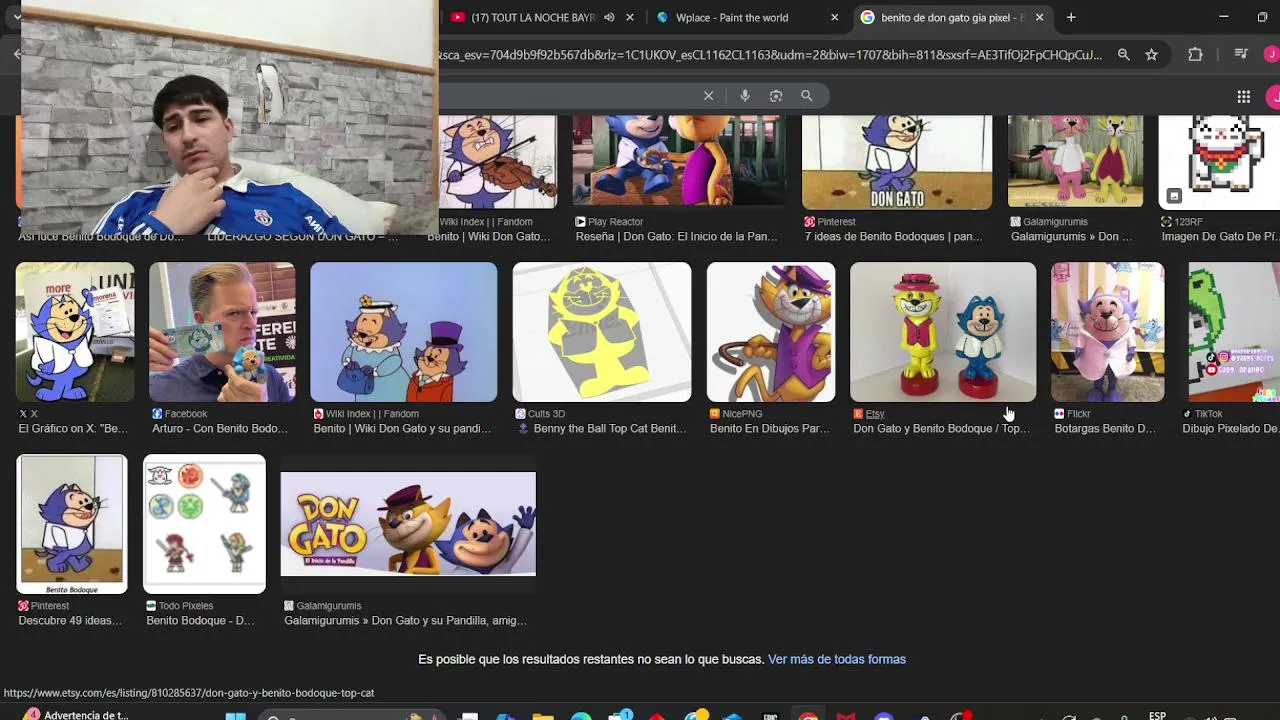Open Chrome extensions puzzle icon

[1195, 55]
